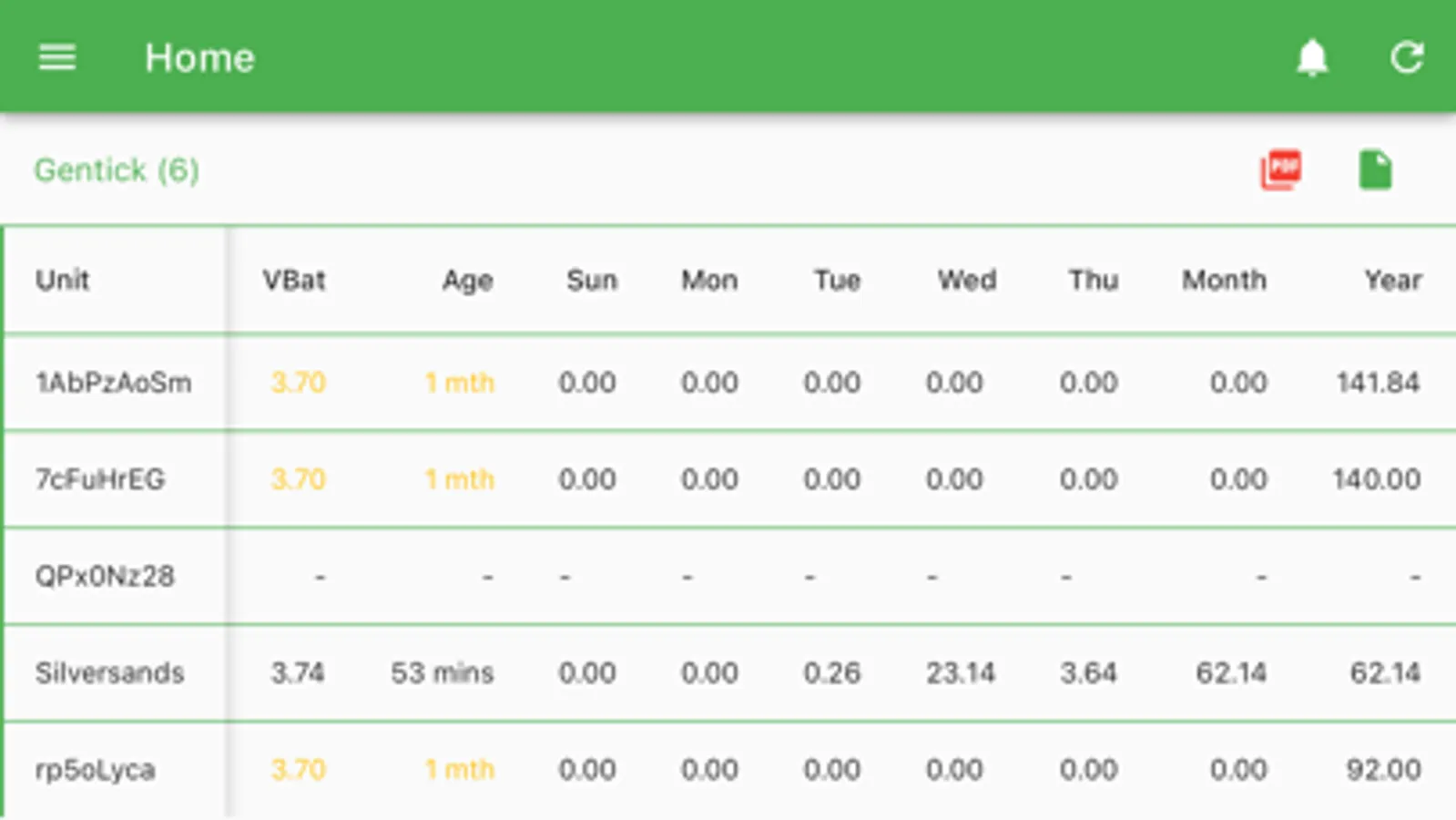The height and width of the screenshot is (820, 1456).
Task: Export the Gentick table as PDF
Action: [x=1280, y=169]
